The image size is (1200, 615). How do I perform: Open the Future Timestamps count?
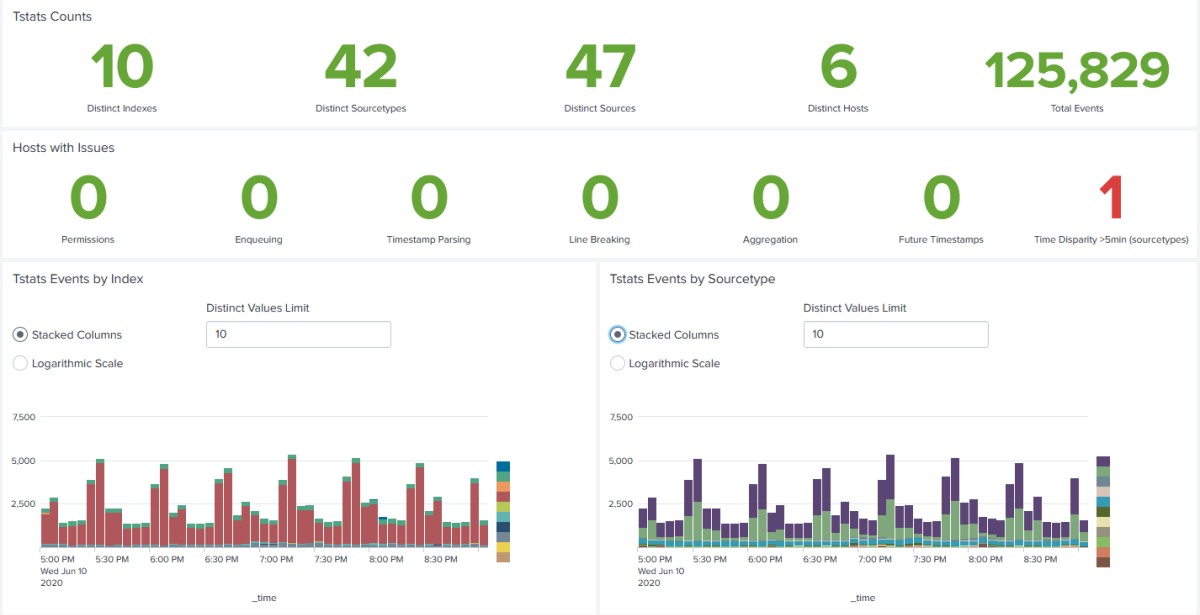941,198
